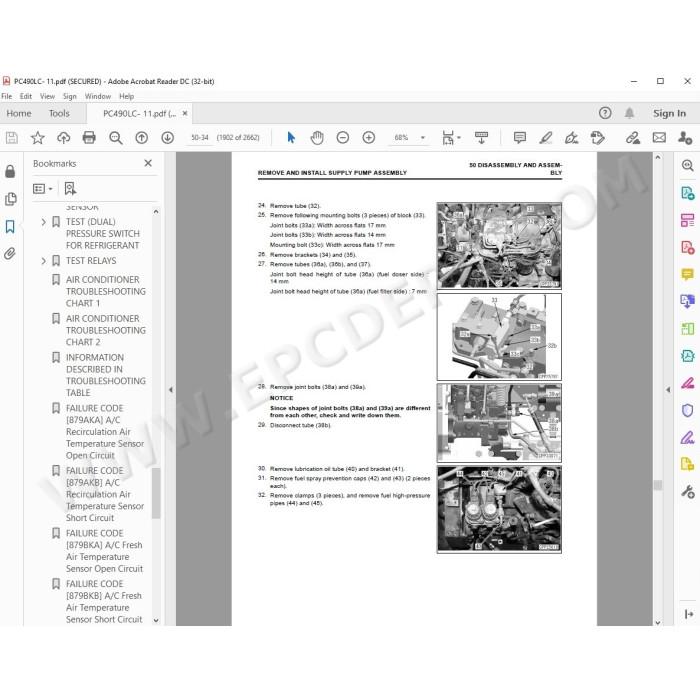Click the stamp tool icon
700x700 pixels.
point(597,138)
